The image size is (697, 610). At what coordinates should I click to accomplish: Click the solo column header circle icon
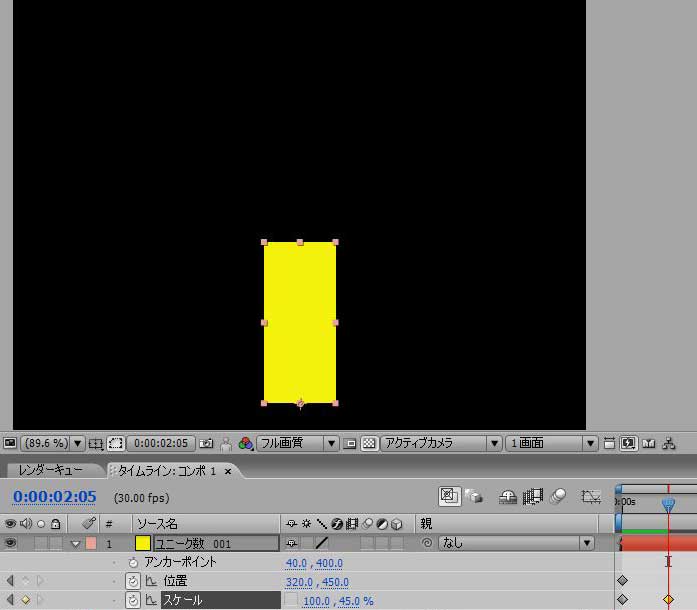pos(41,524)
